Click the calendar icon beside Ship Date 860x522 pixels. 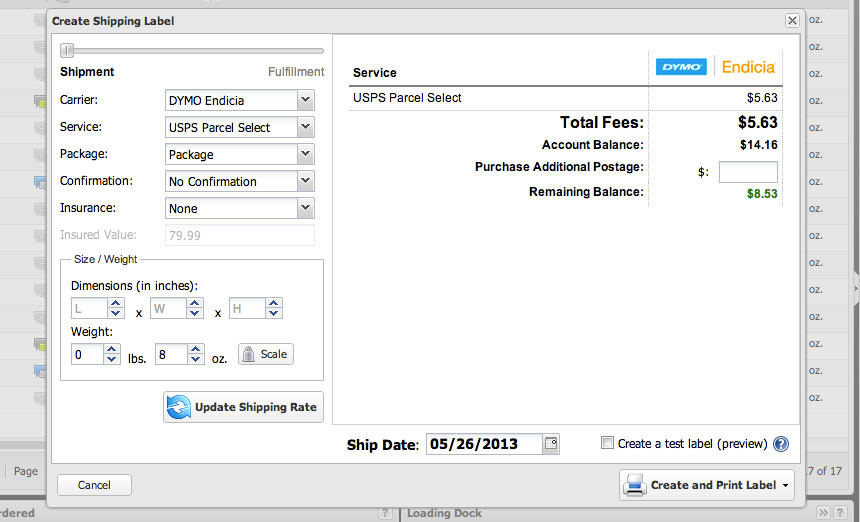[550, 444]
